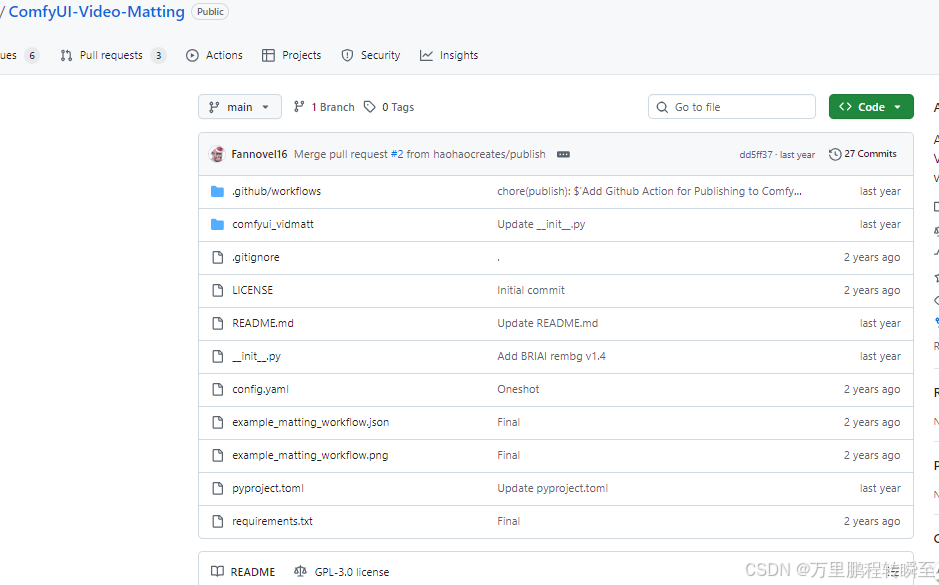This screenshot has height=585, width=939.
Task: Click the Actions play icon
Action: click(x=192, y=55)
